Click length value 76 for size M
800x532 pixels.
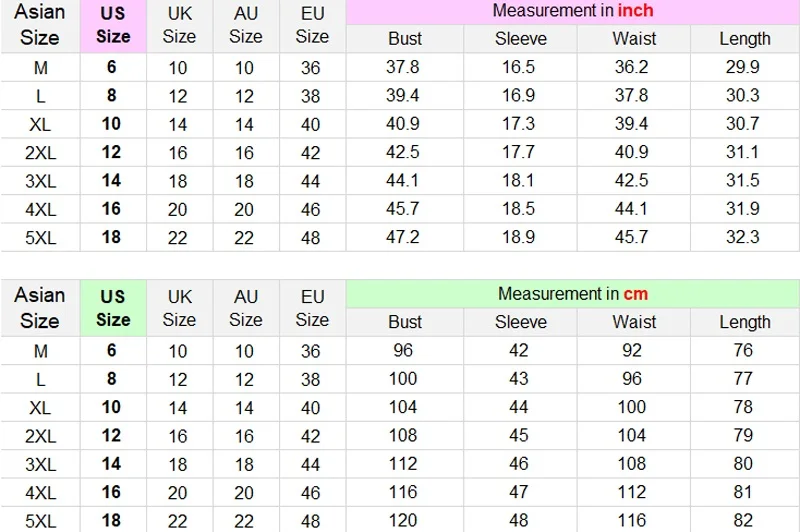(x=743, y=350)
